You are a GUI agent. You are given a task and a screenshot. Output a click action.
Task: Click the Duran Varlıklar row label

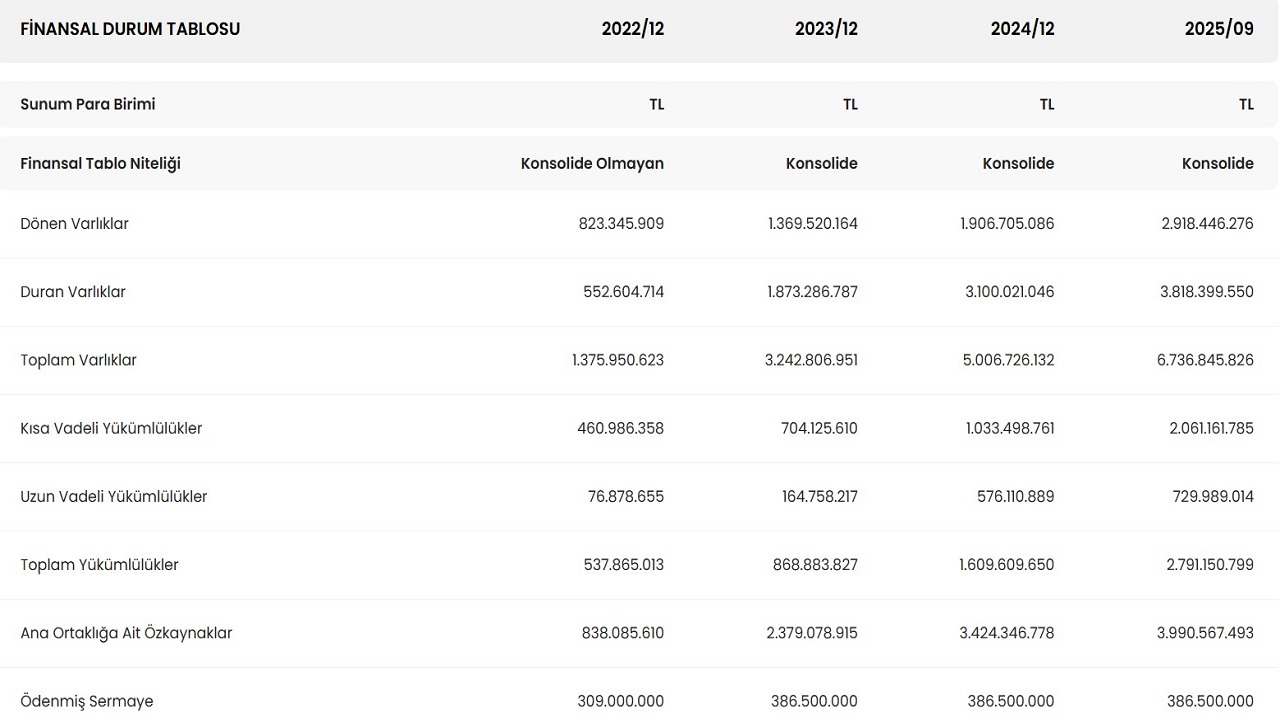pyautogui.click(x=73, y=292)
